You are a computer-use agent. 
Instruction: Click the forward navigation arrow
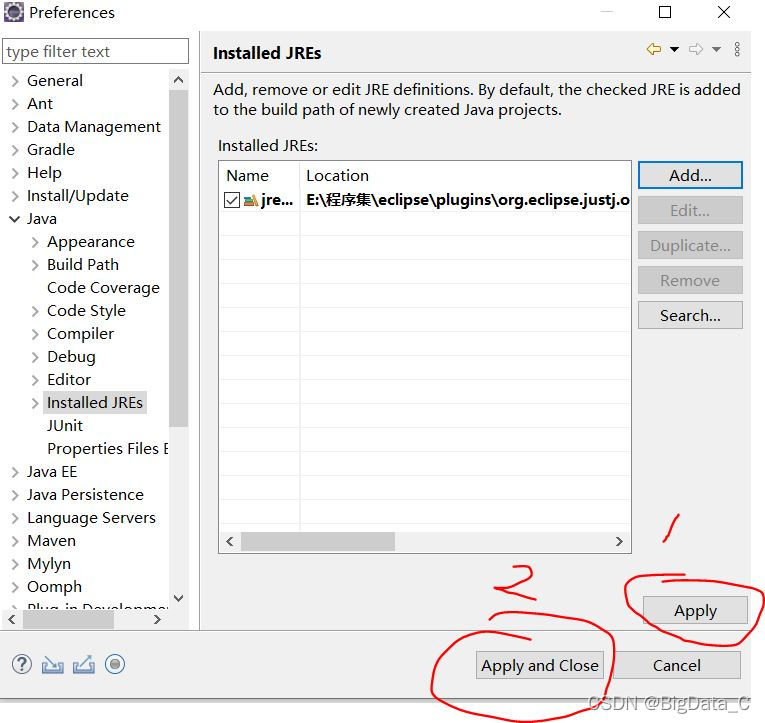point(696,49)
